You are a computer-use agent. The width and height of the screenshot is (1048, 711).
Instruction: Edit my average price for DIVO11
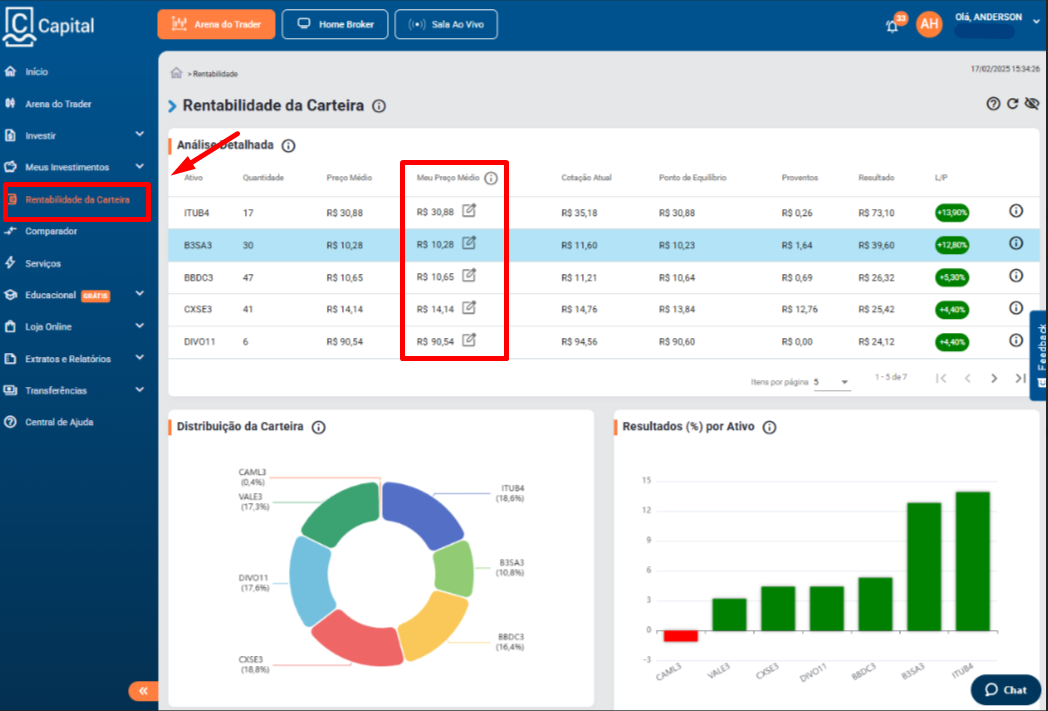469,340
